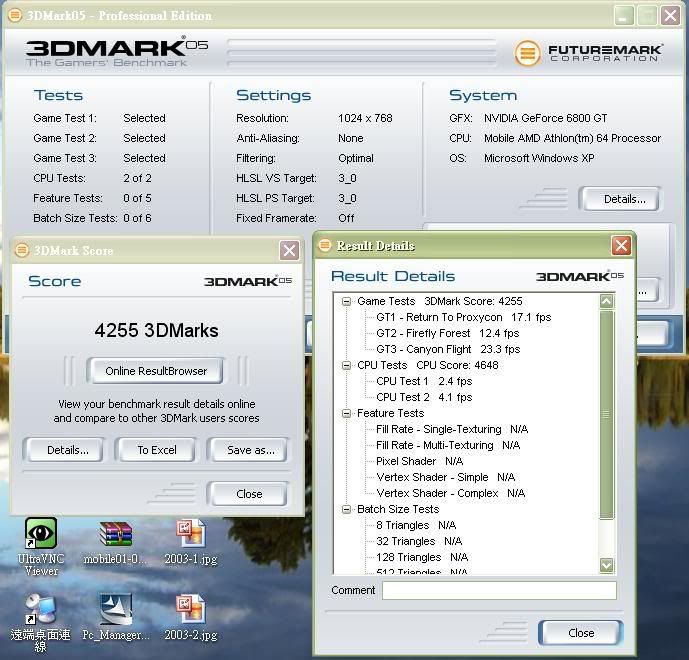Click the result list scroll-up arrow
This screenshot has width=689, height=660.
[x=606, y=301]
